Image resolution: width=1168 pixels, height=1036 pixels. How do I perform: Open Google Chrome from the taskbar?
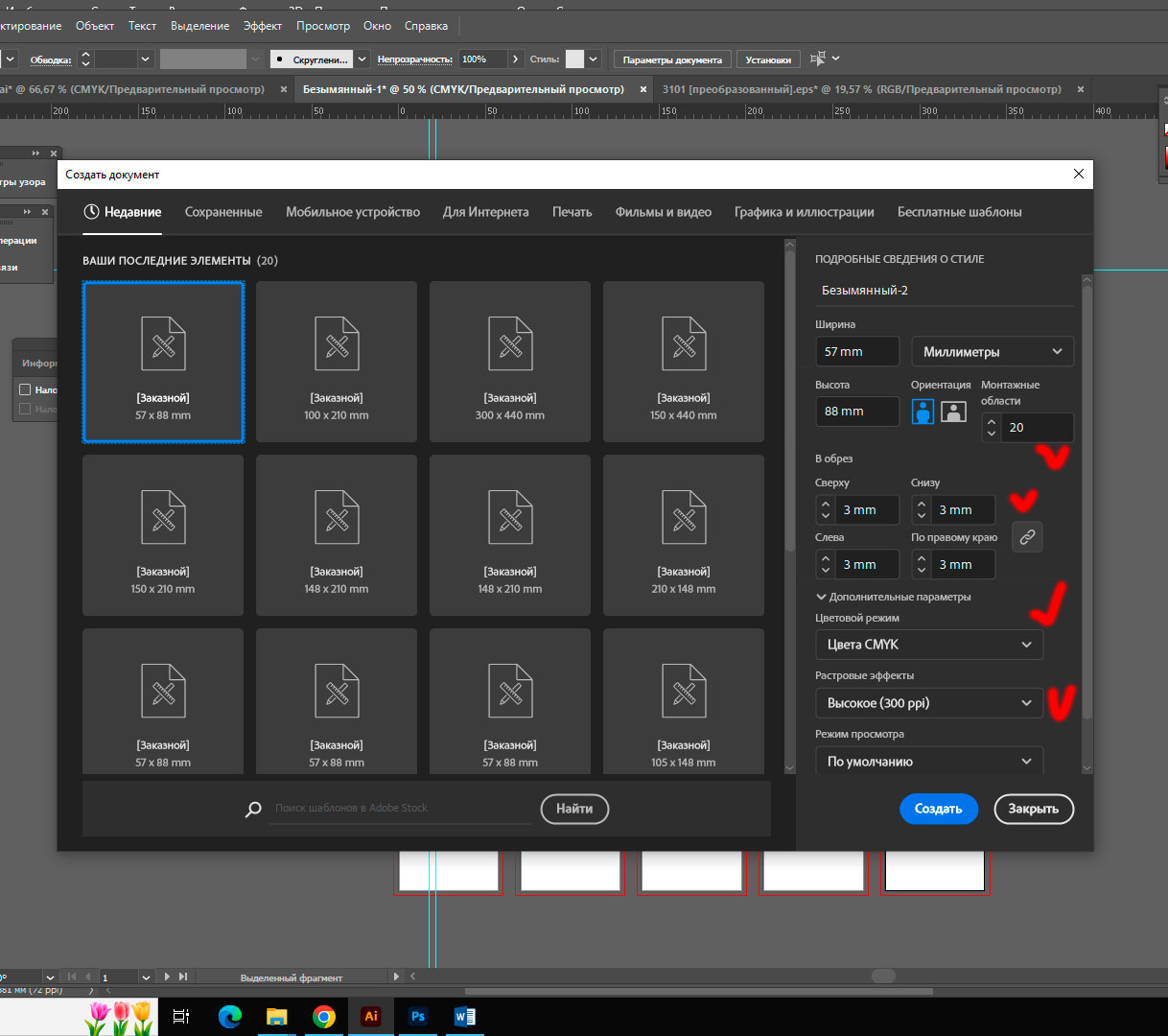[324, 1017]
